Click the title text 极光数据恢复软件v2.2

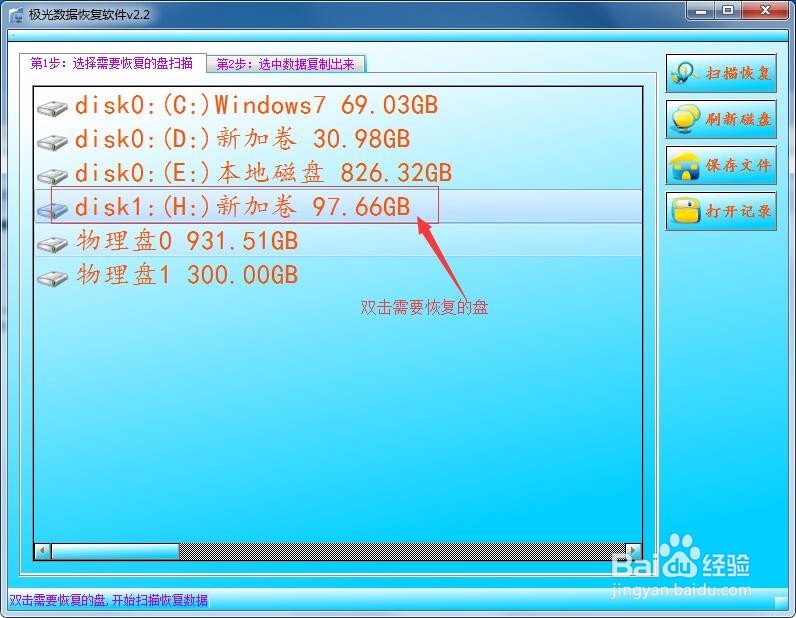(x=89, y=15)
